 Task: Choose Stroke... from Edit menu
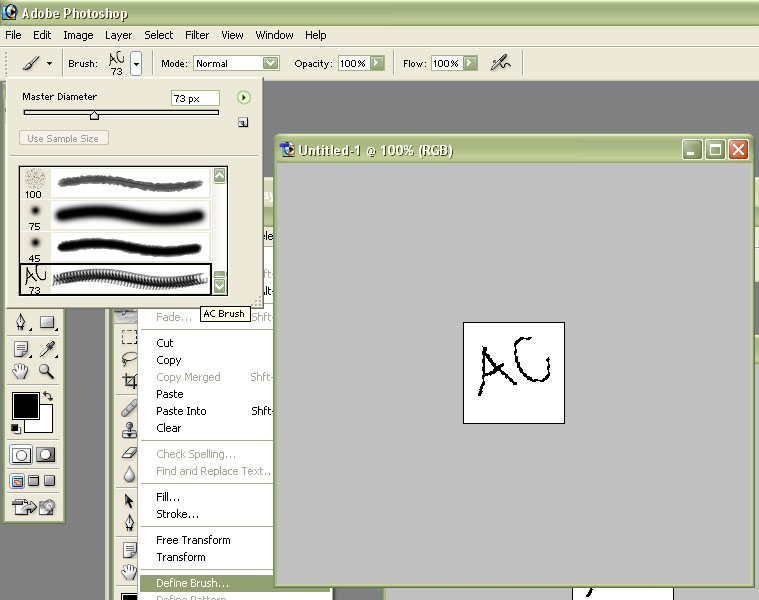(177, 514)
